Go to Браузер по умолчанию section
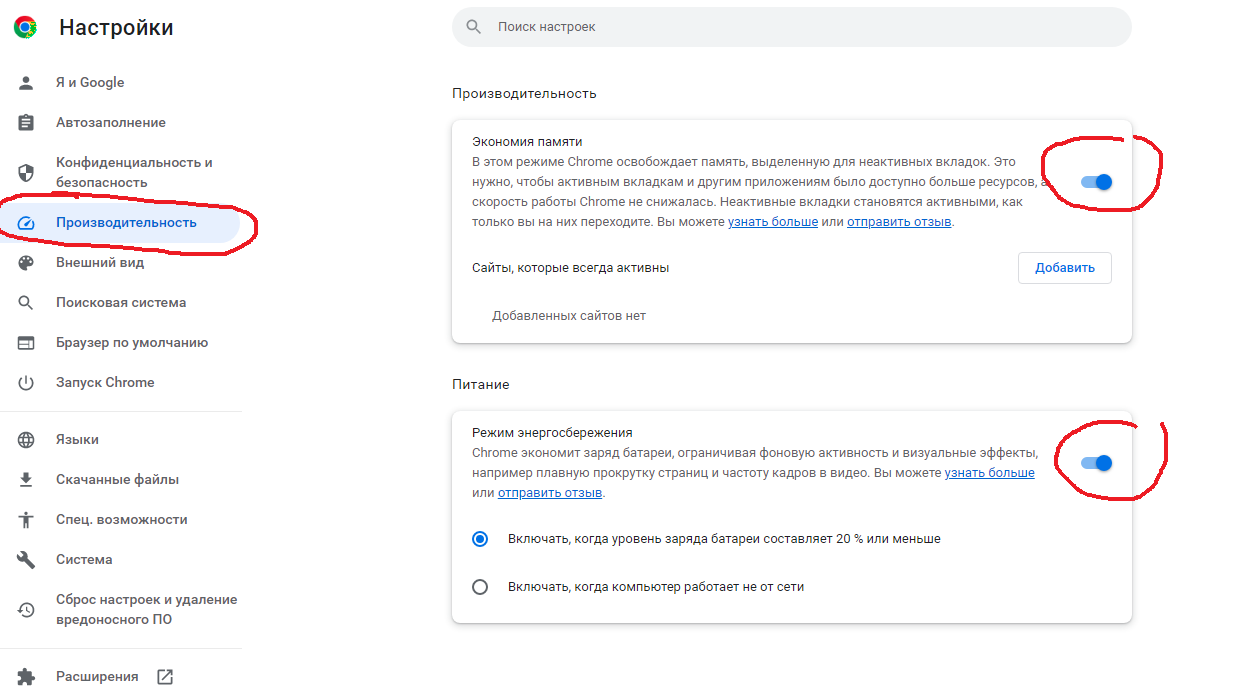 131,343
